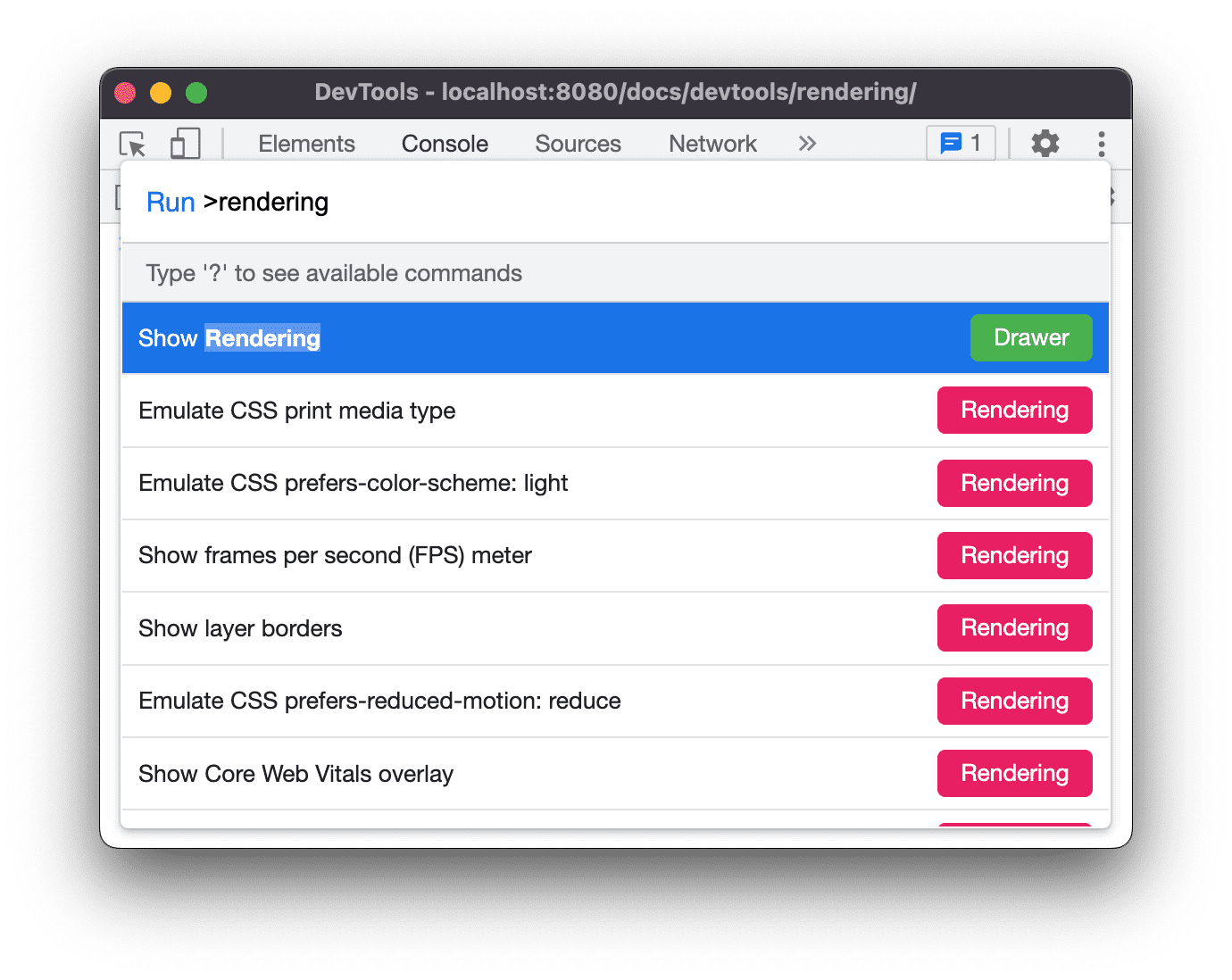Enable Show layer borders
The image size is (1232, 980).
pos(239,627)
